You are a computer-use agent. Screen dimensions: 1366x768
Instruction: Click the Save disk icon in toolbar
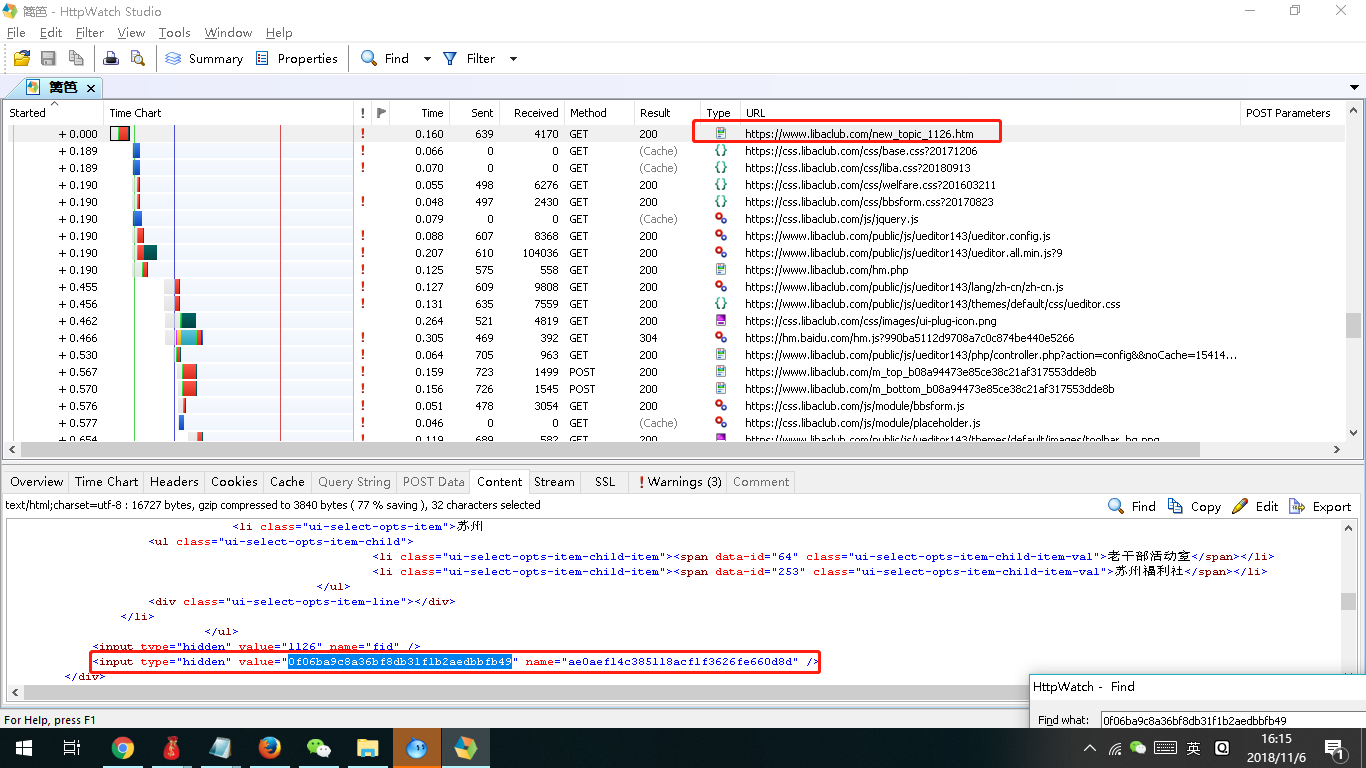pyautogui.click(x=49, y=59)
